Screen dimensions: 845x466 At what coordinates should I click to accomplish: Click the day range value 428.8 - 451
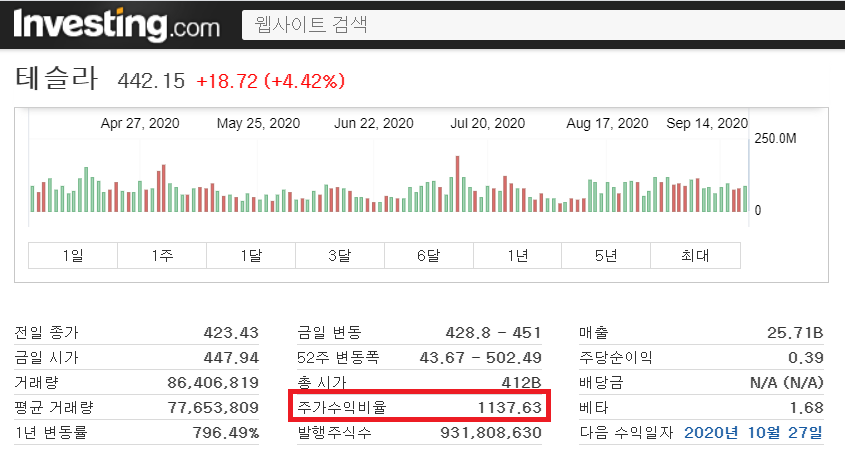pyautogui.click(x=493, y=332)
